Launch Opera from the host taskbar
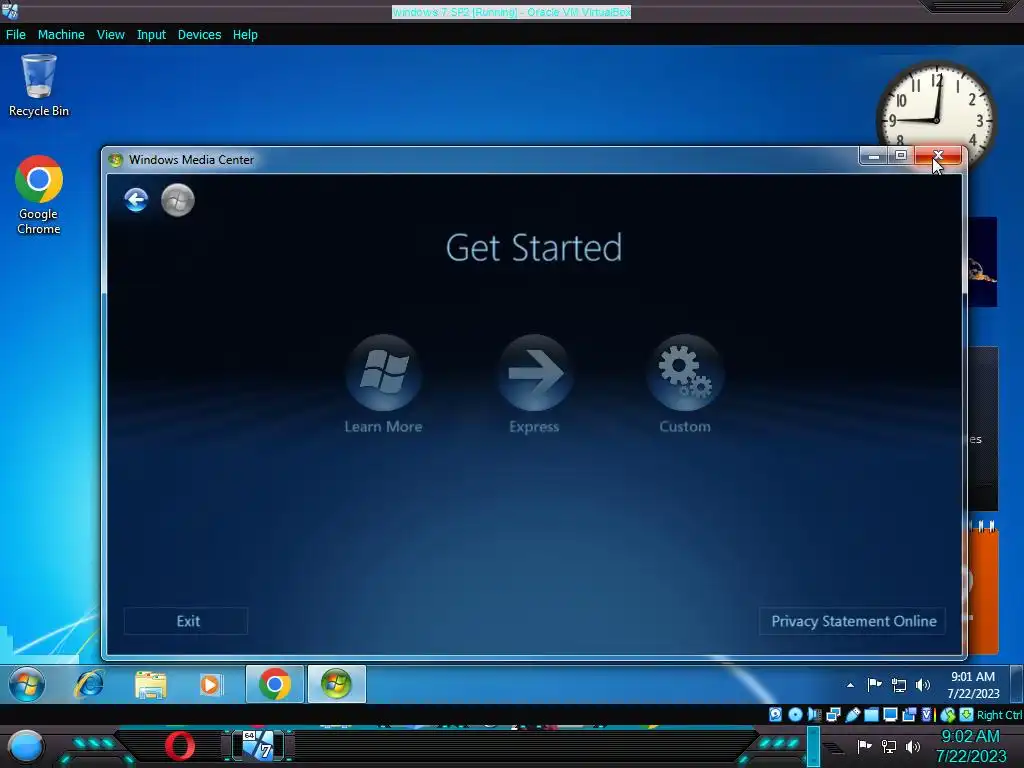This screenshot has width=1024, height=768. [x=179, y=746]
